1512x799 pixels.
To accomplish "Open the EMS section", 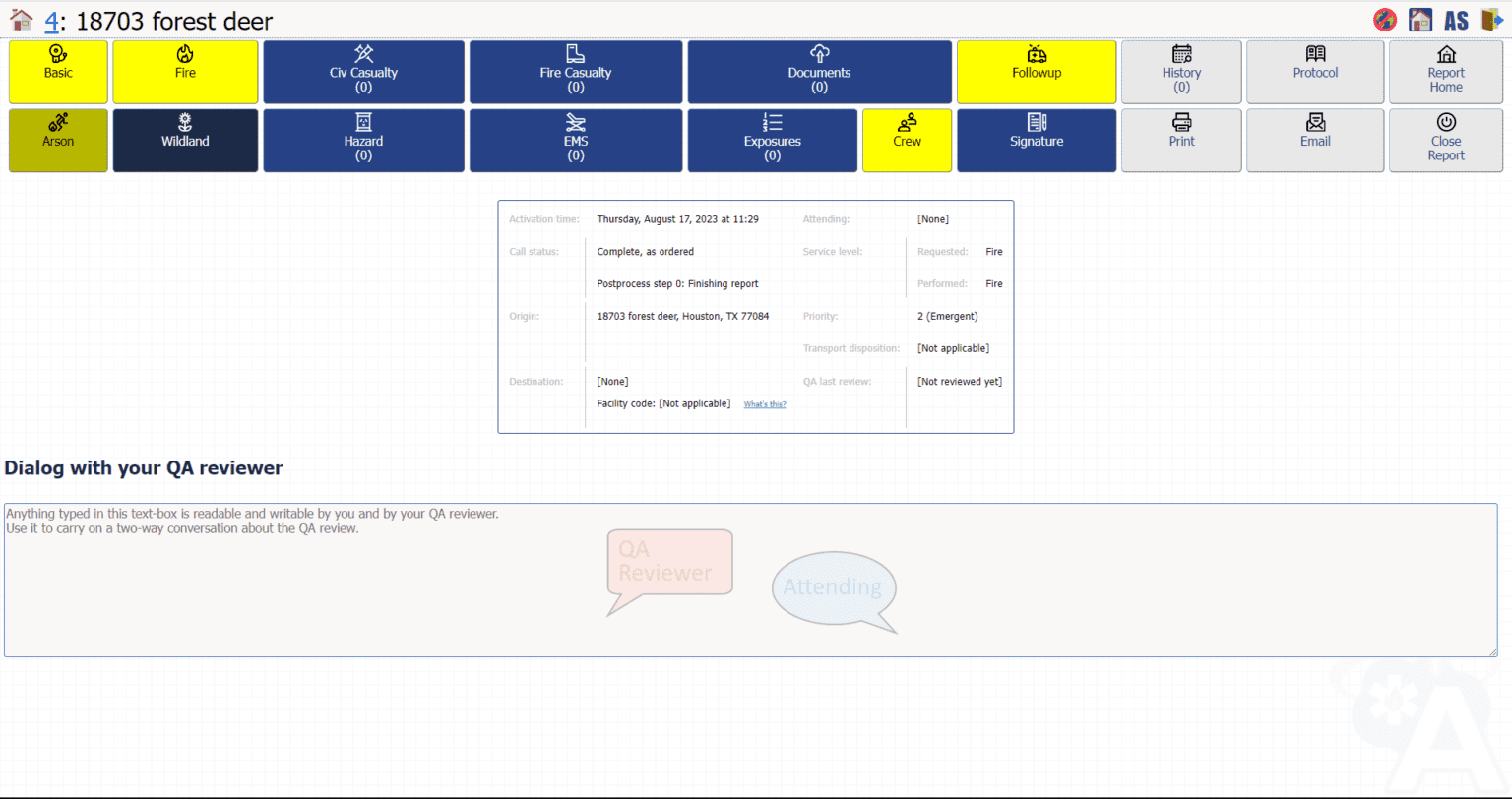I will coord(575,140).
